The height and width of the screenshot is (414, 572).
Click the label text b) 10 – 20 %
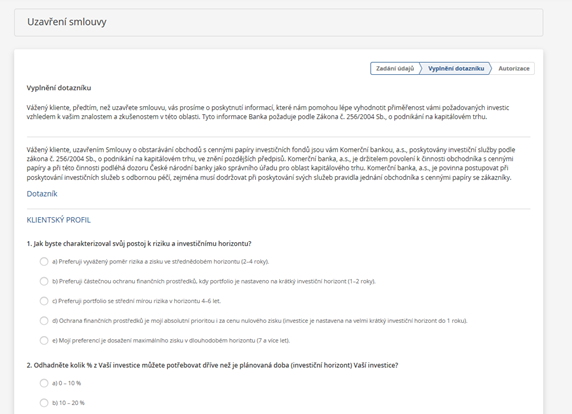coord(68,403)
